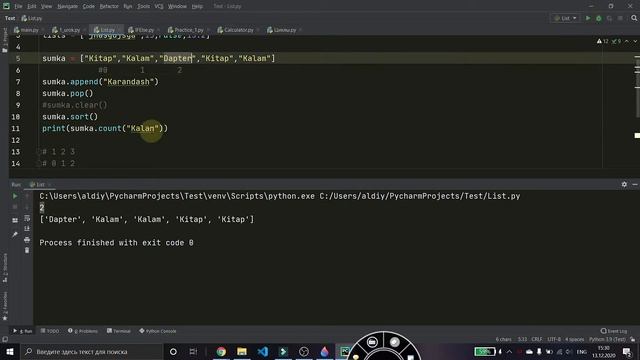
Task: Go to next highlighted error arrow
Action: coord(635,41)
